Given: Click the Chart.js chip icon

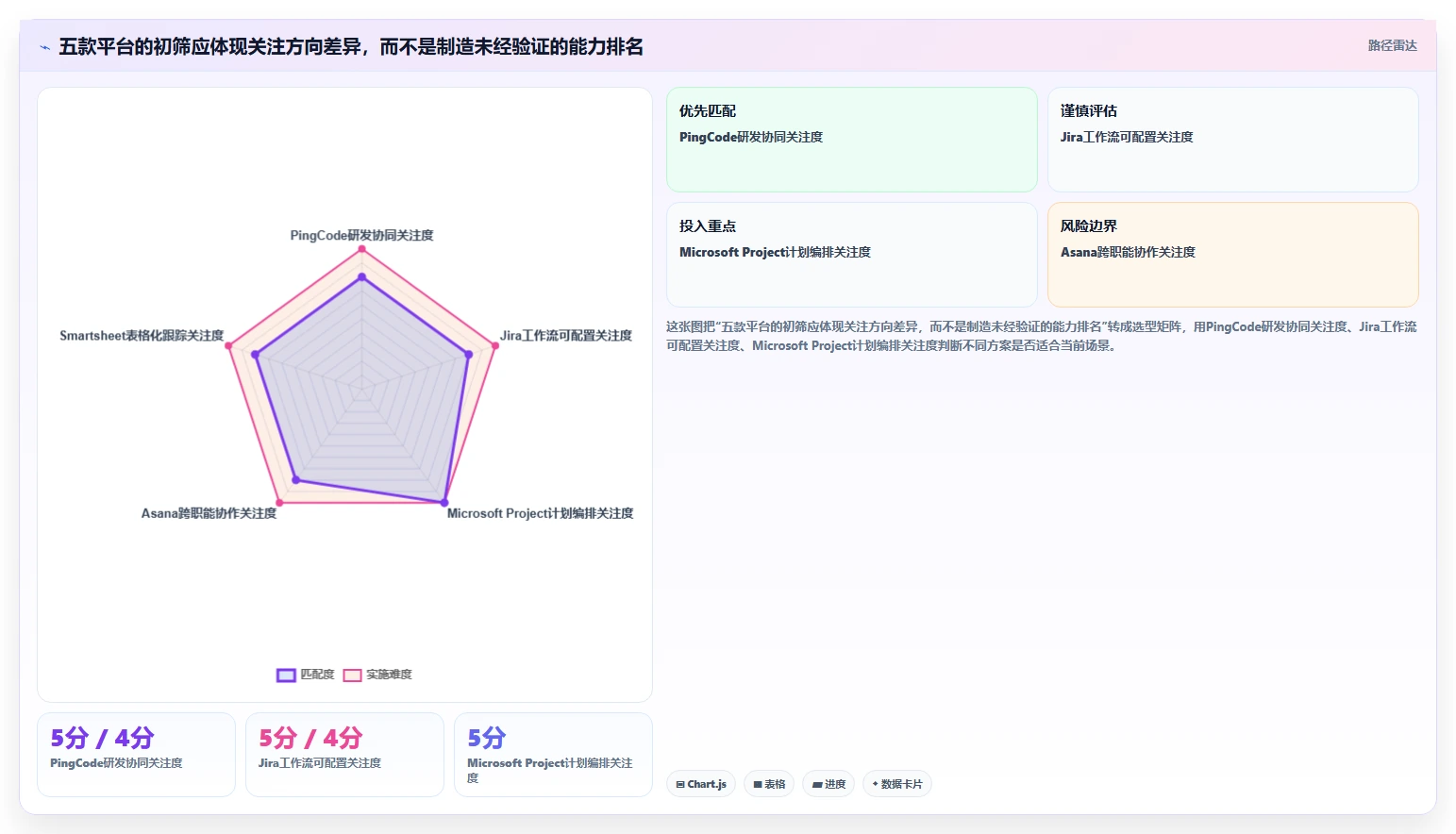Looking at the screenshot, I should [x=680, y=785].
